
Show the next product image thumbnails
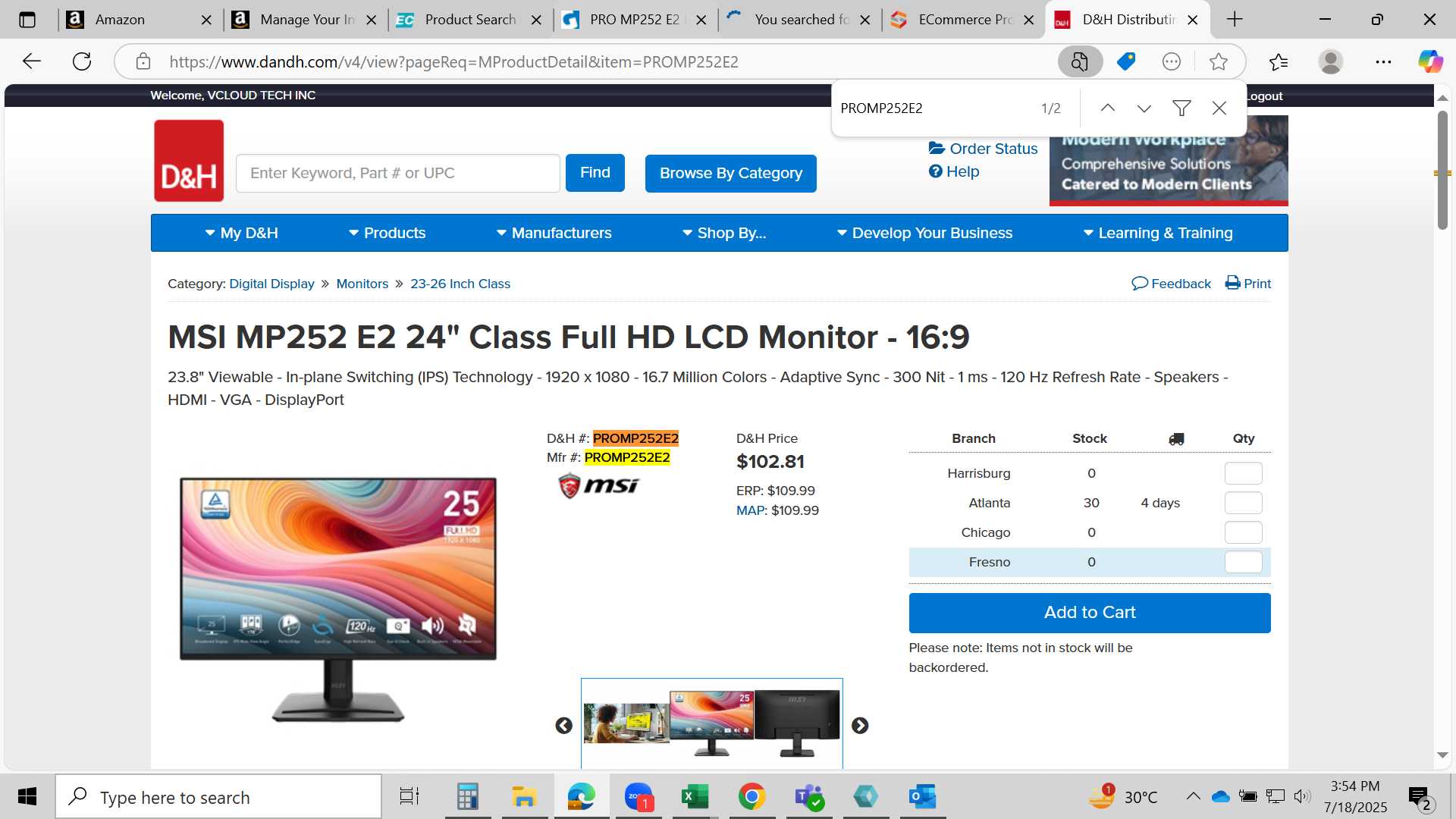tap(859, 726)
